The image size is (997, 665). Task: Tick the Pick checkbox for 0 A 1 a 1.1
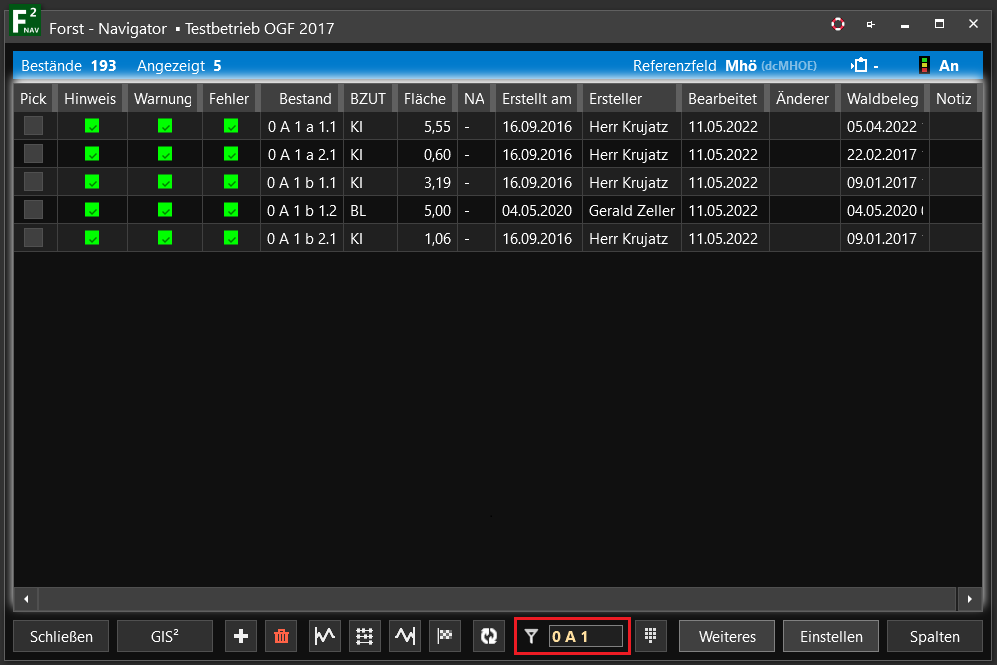tap(34, 126)
